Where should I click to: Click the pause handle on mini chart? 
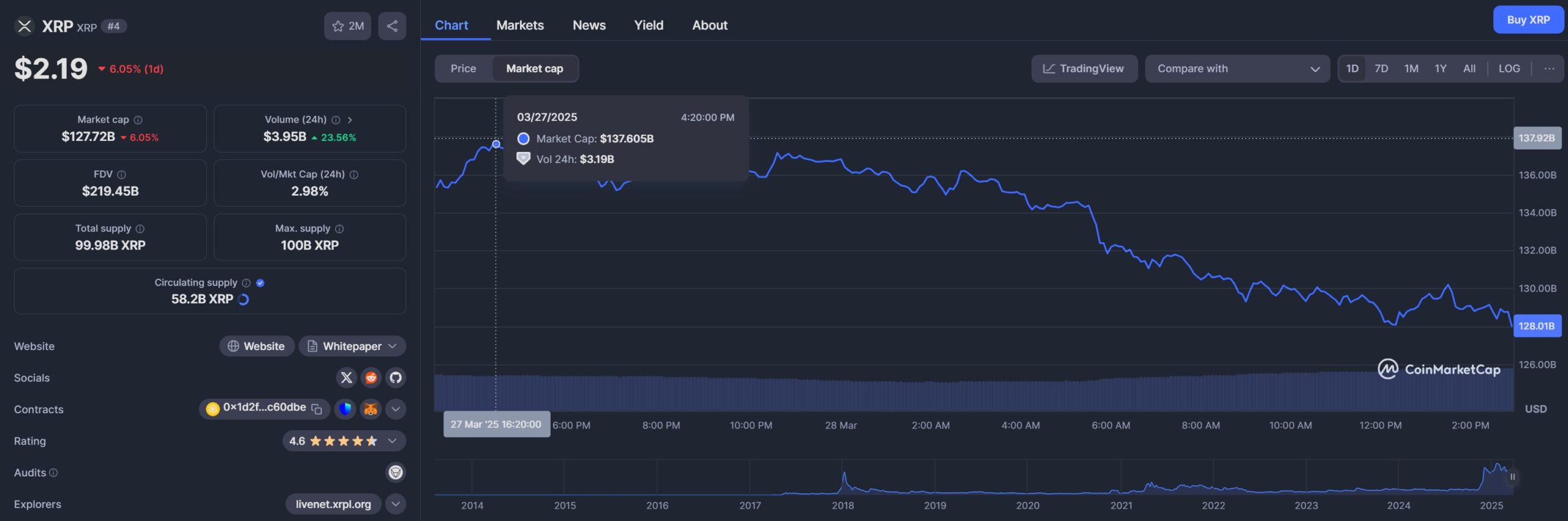pos(1512,477)
